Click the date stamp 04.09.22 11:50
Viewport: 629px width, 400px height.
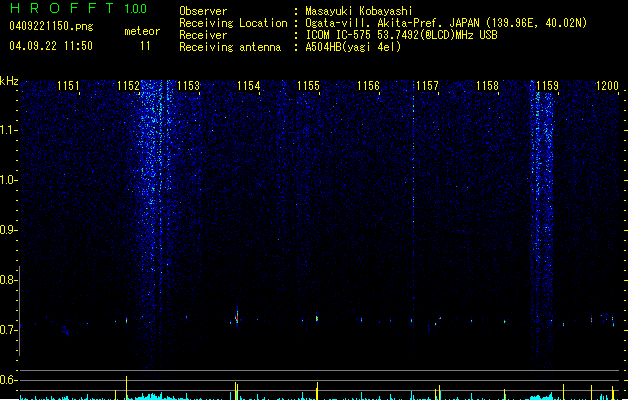click(51, 46)
